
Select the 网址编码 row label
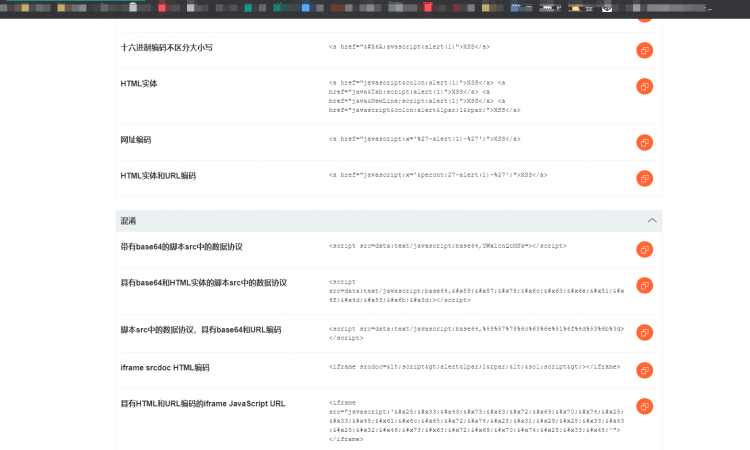[136, 140]
